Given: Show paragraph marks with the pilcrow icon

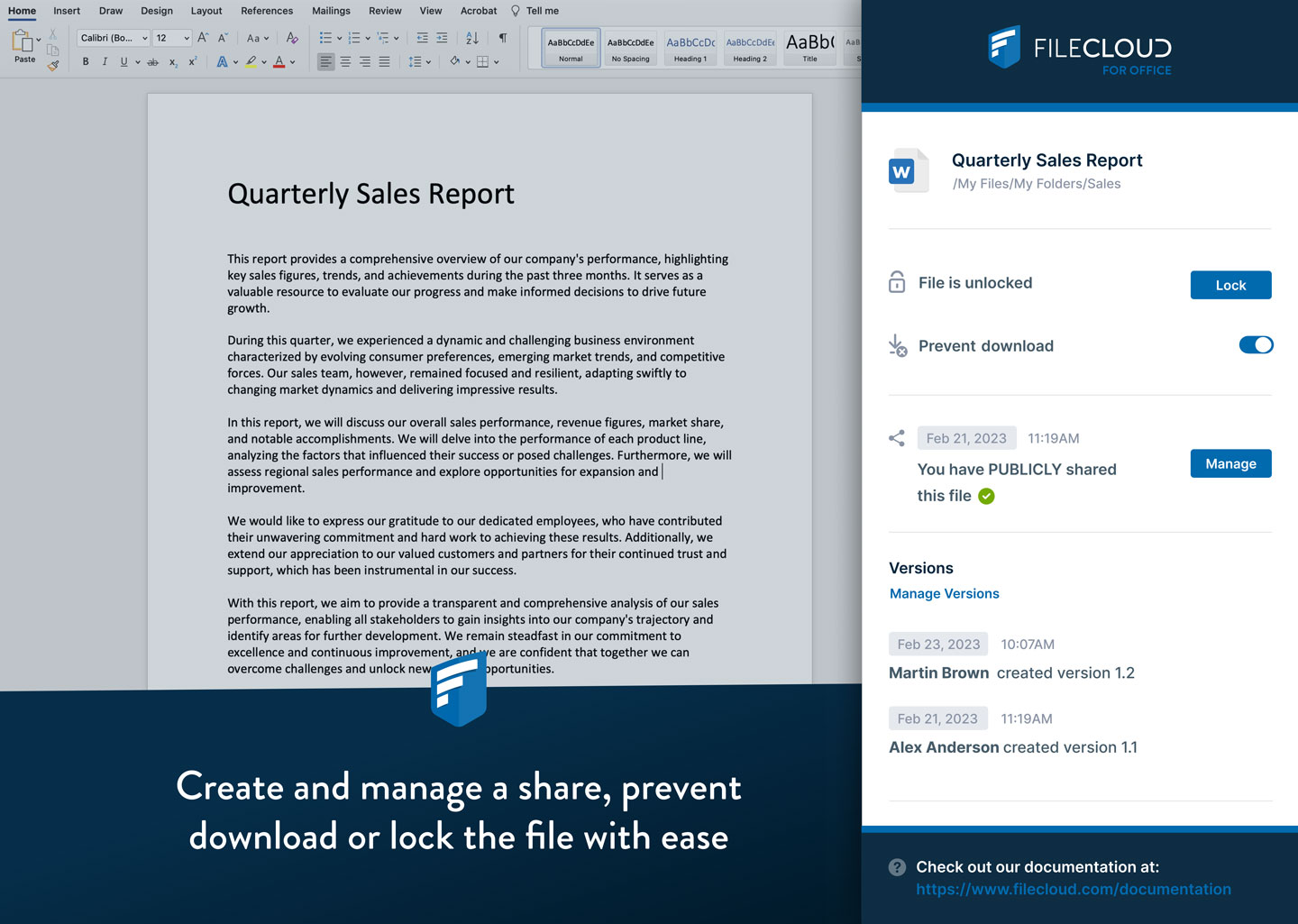Looking at the screenshot, I should click(x=501, y=38).
